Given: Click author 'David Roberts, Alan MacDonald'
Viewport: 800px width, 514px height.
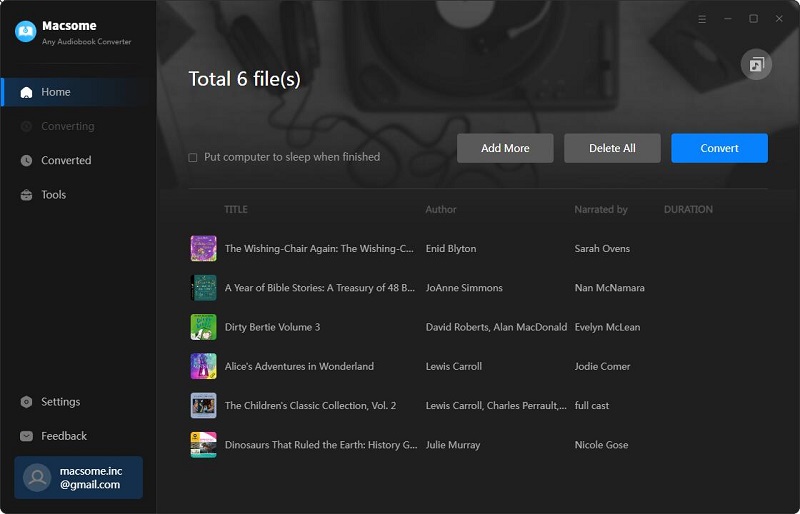Looking at the screenshot, I should tap(496, 327).
